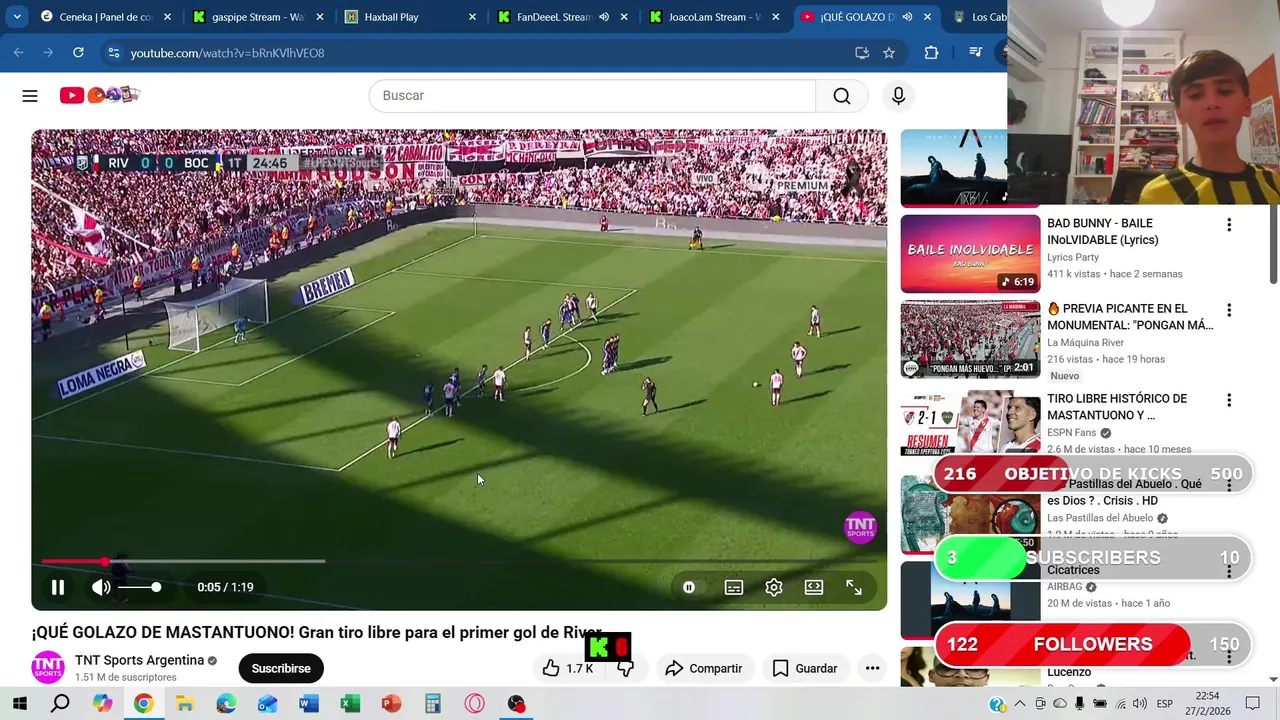Screen dimensions: 1280x720
Task: Go to the YouTube home logo
Action: pyautogui.click(x=99, y=95)
